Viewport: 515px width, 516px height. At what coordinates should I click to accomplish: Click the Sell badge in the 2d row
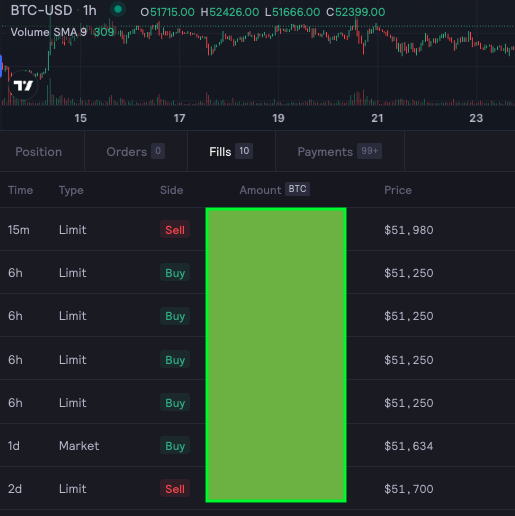(x=175, y=488)
